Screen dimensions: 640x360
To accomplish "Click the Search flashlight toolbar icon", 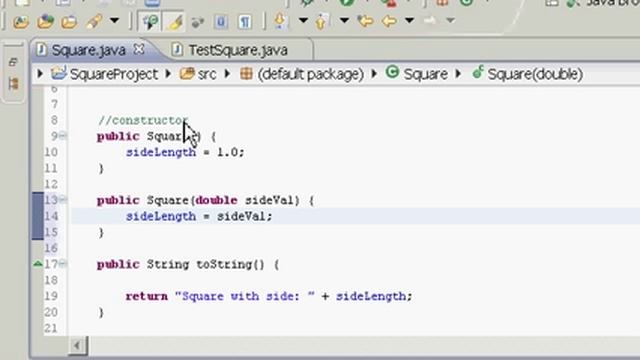I will [x=93, y=21].
